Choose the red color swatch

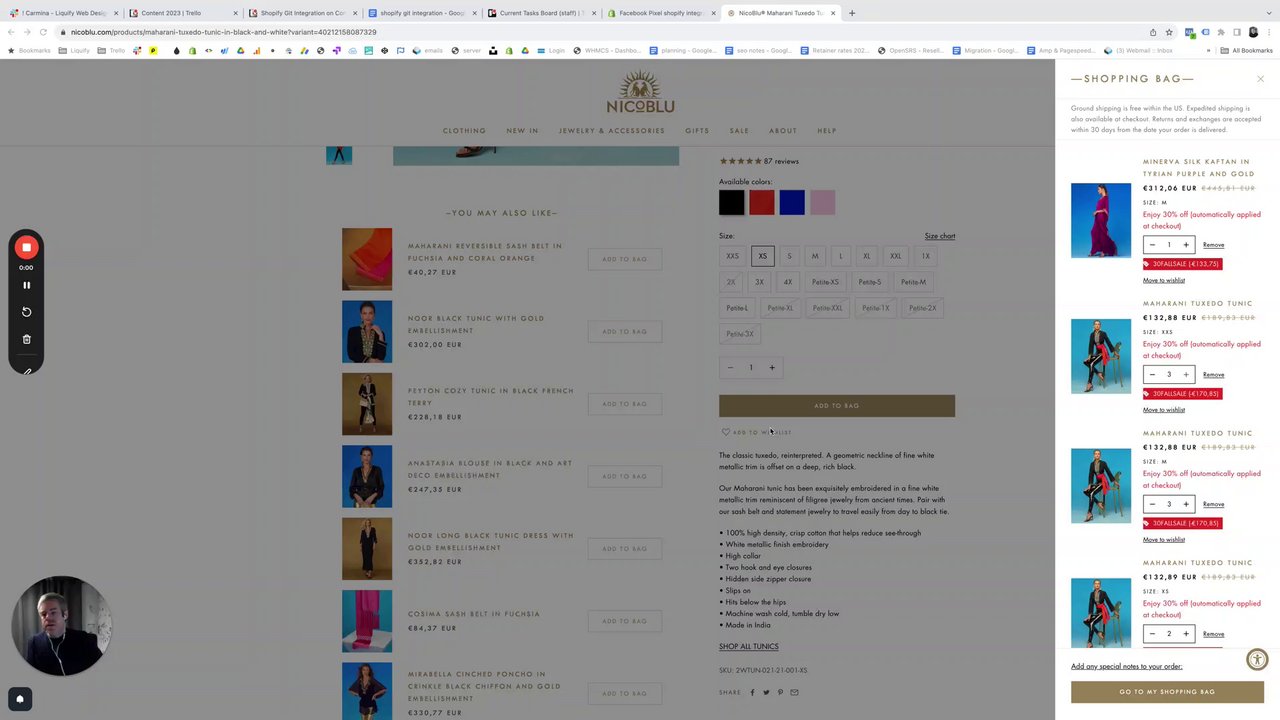point(762,203)
